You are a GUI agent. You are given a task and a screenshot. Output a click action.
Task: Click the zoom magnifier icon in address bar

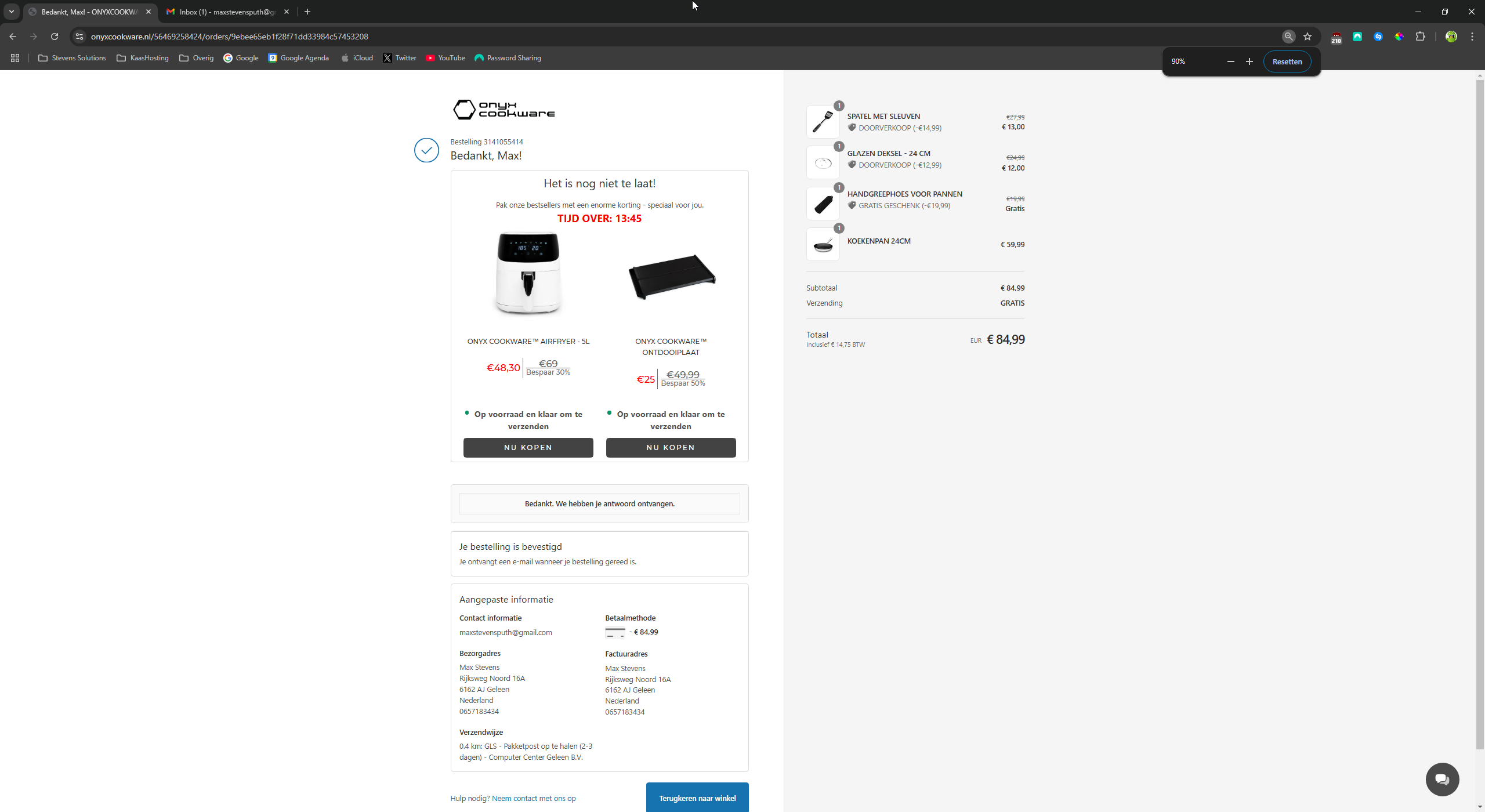point(1288,37)
